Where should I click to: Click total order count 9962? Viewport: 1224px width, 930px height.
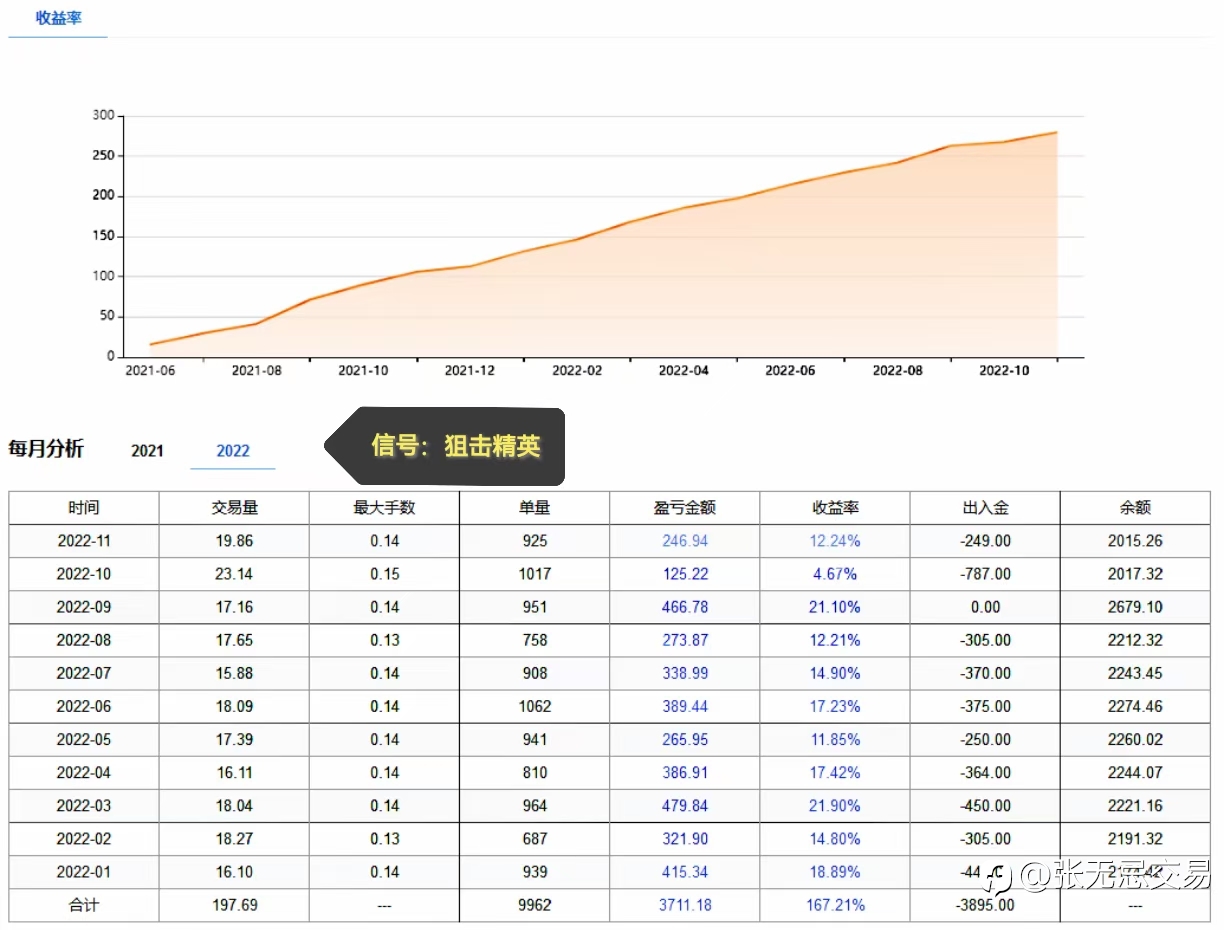(x=535, y=905)
